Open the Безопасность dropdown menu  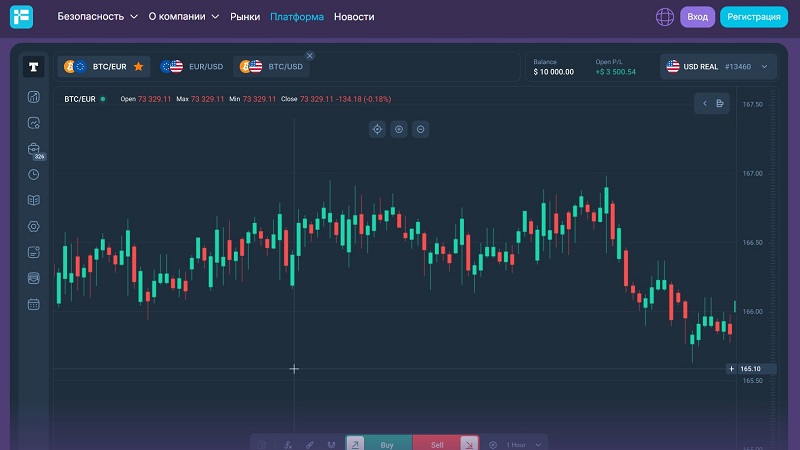[97, 17]
